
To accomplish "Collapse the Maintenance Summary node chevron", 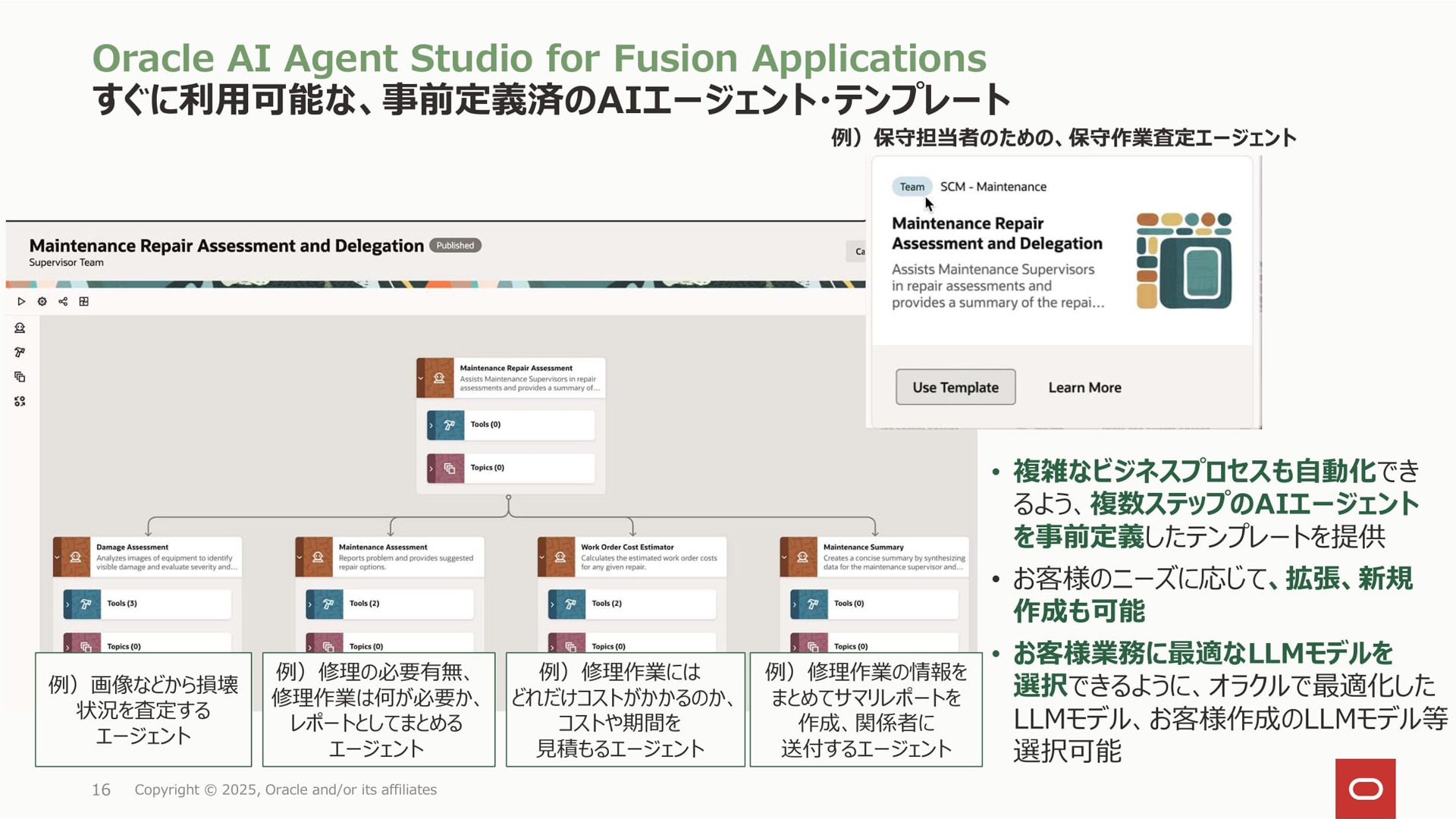I will (x=784, y=557).
